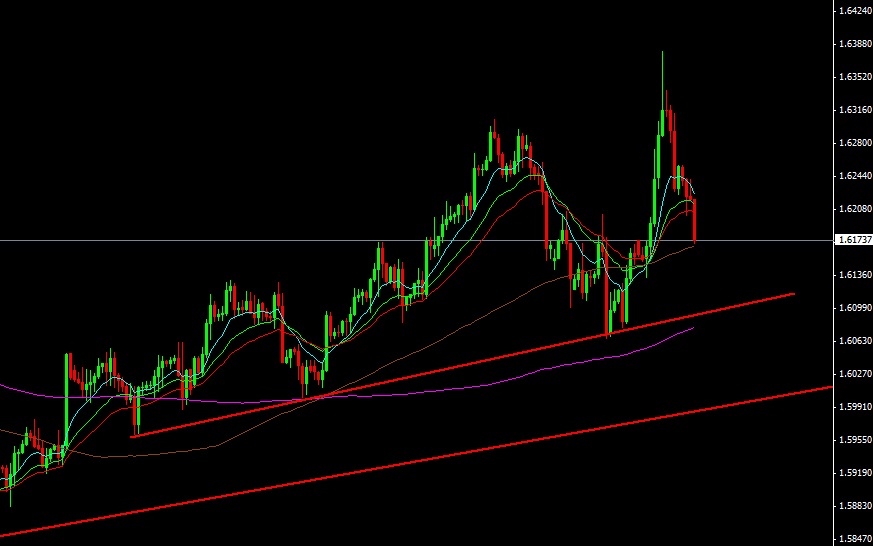Click the 1.59910 price axis label
Image resolution: width=873 pixels, height=546 pixels.
point(855,406)
